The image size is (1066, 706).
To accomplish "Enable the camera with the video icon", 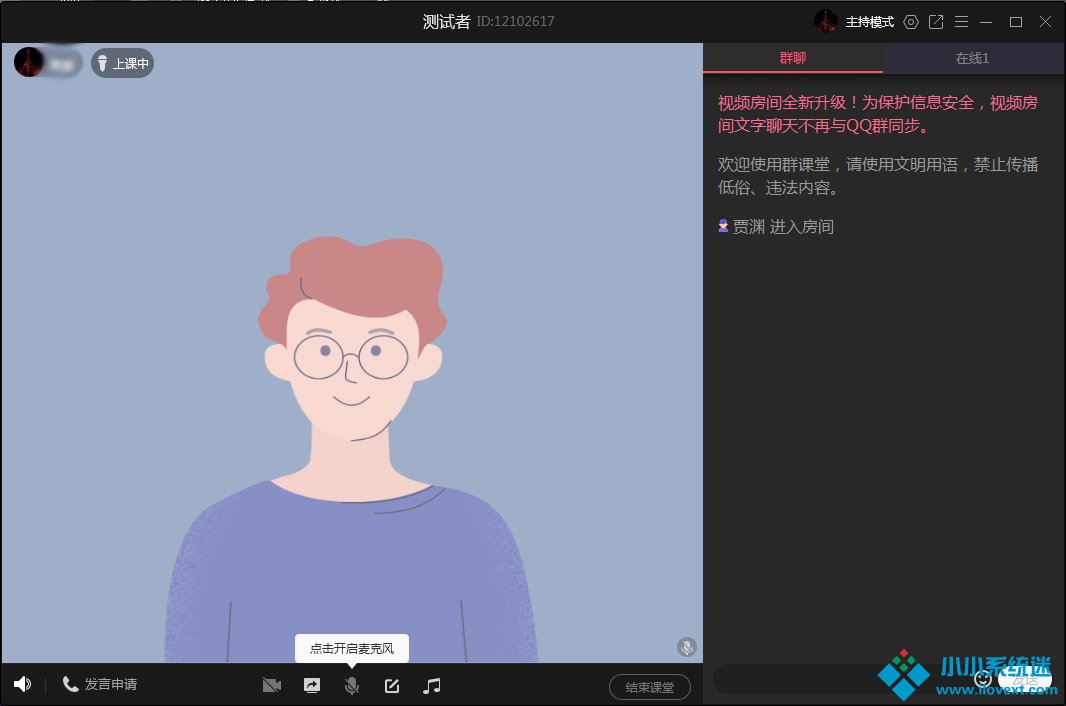I will pyautogui.click(x=272, y=685).
